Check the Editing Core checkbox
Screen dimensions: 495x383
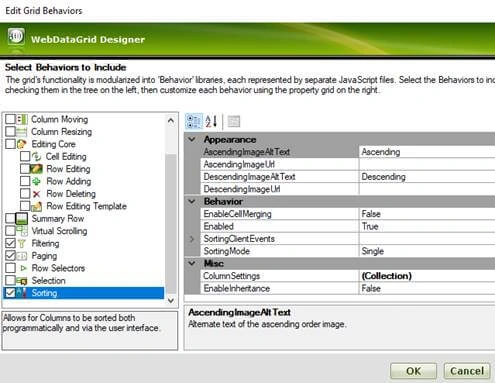tap(10, 144)
